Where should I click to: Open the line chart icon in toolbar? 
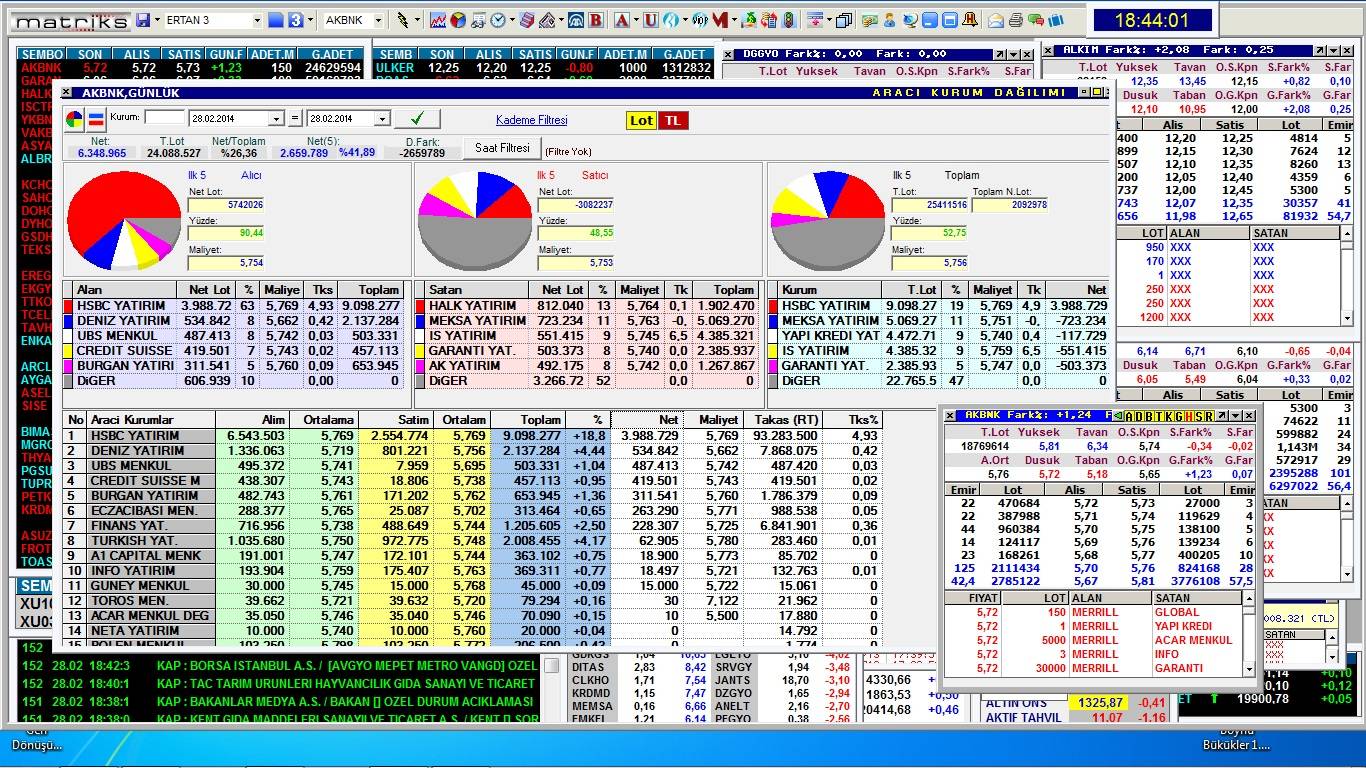438,20
